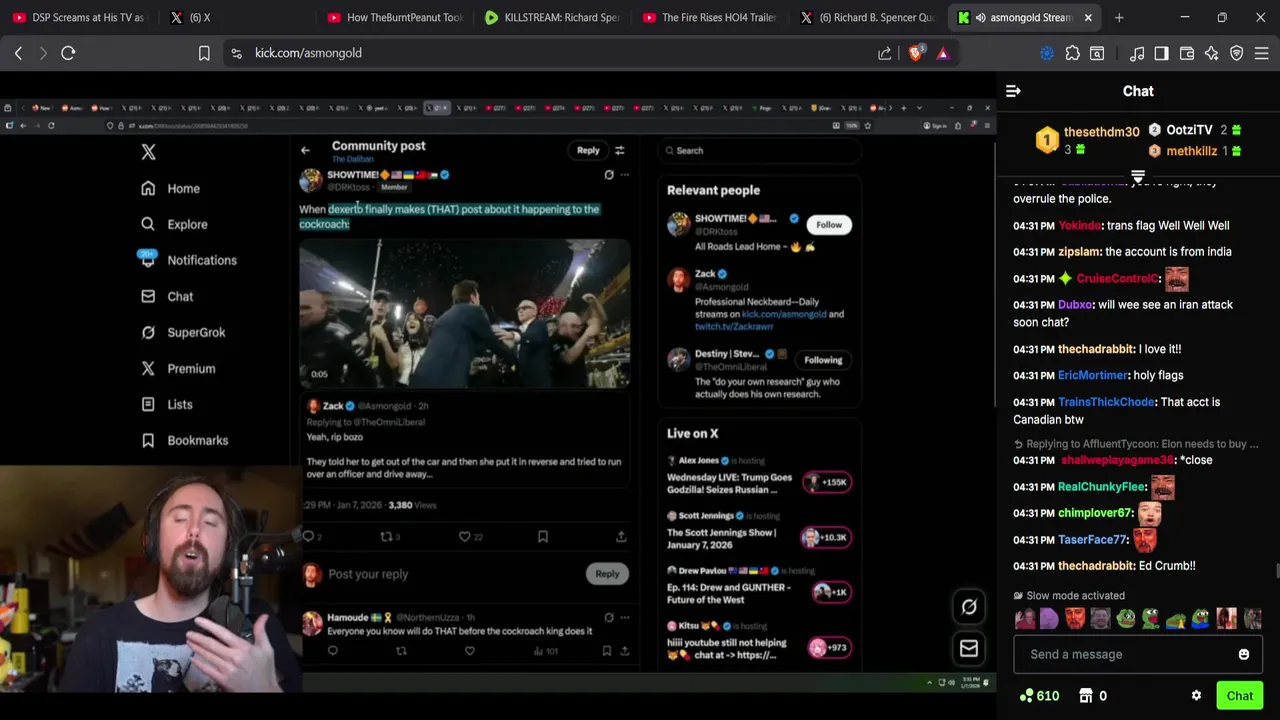Close the asmongold Stream tab
This screenshot has width=1280, height=720.
pyautogui.click(x=1088, y=17)
